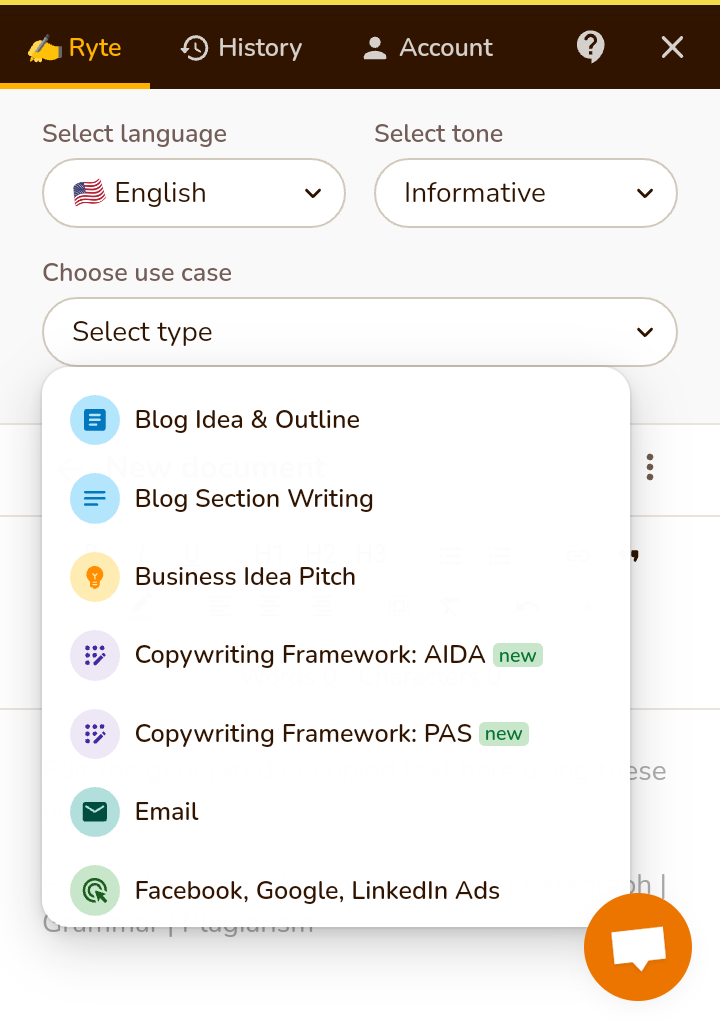Viewport: 720px width, 1021px height.
Task: Close the Ryte panel
Action: pos(672,47)
